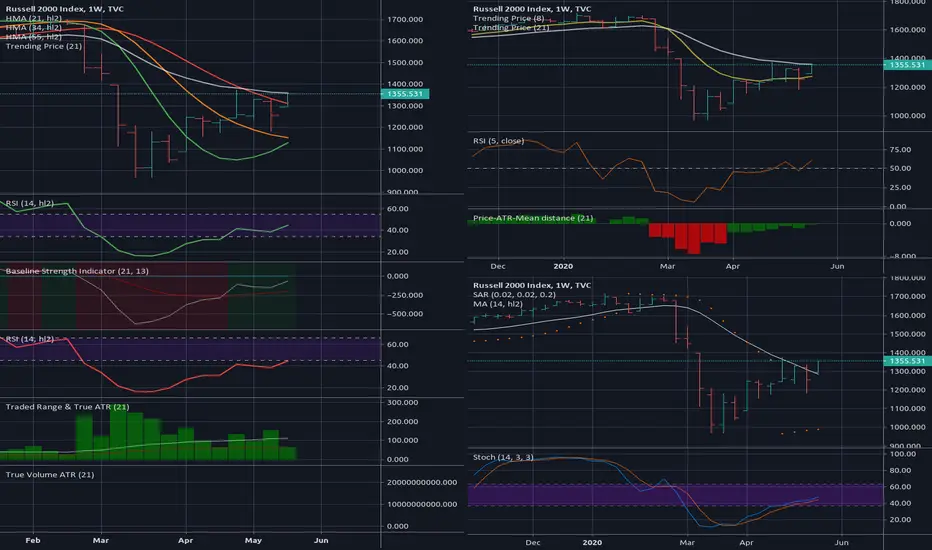Click Jun on the left chart time axis
Image resolution: width=932 pixels, height=550 pixels.
pyautogui.click(x=321, y=540)
